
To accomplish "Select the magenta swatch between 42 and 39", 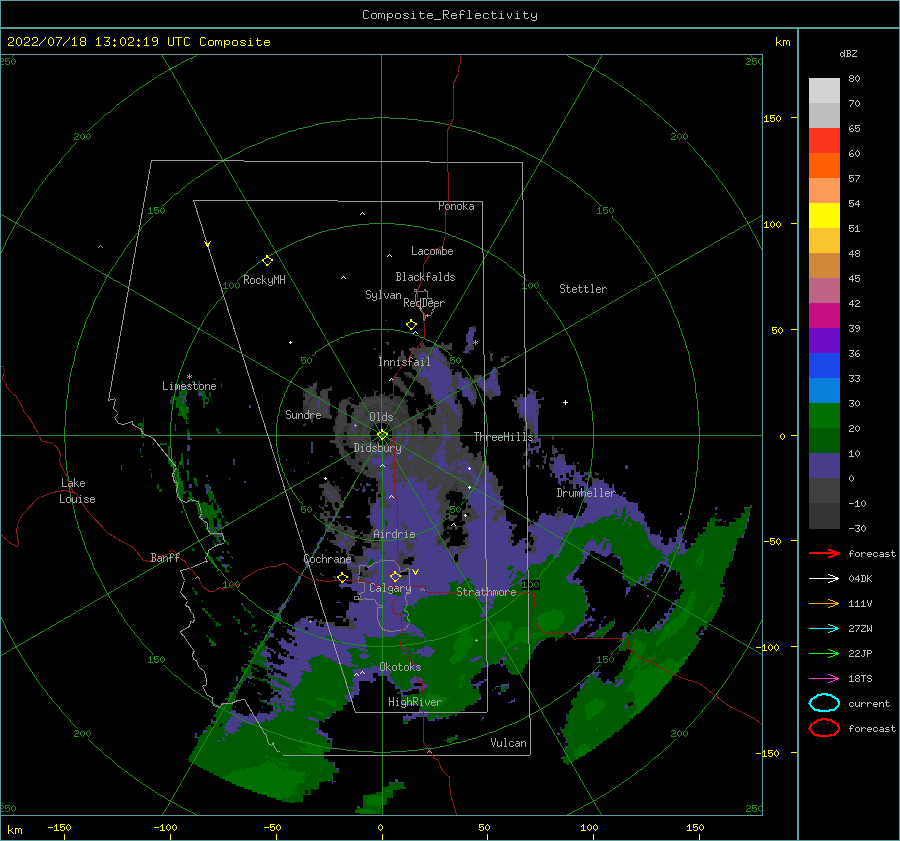I will click(x=824, y=316).
